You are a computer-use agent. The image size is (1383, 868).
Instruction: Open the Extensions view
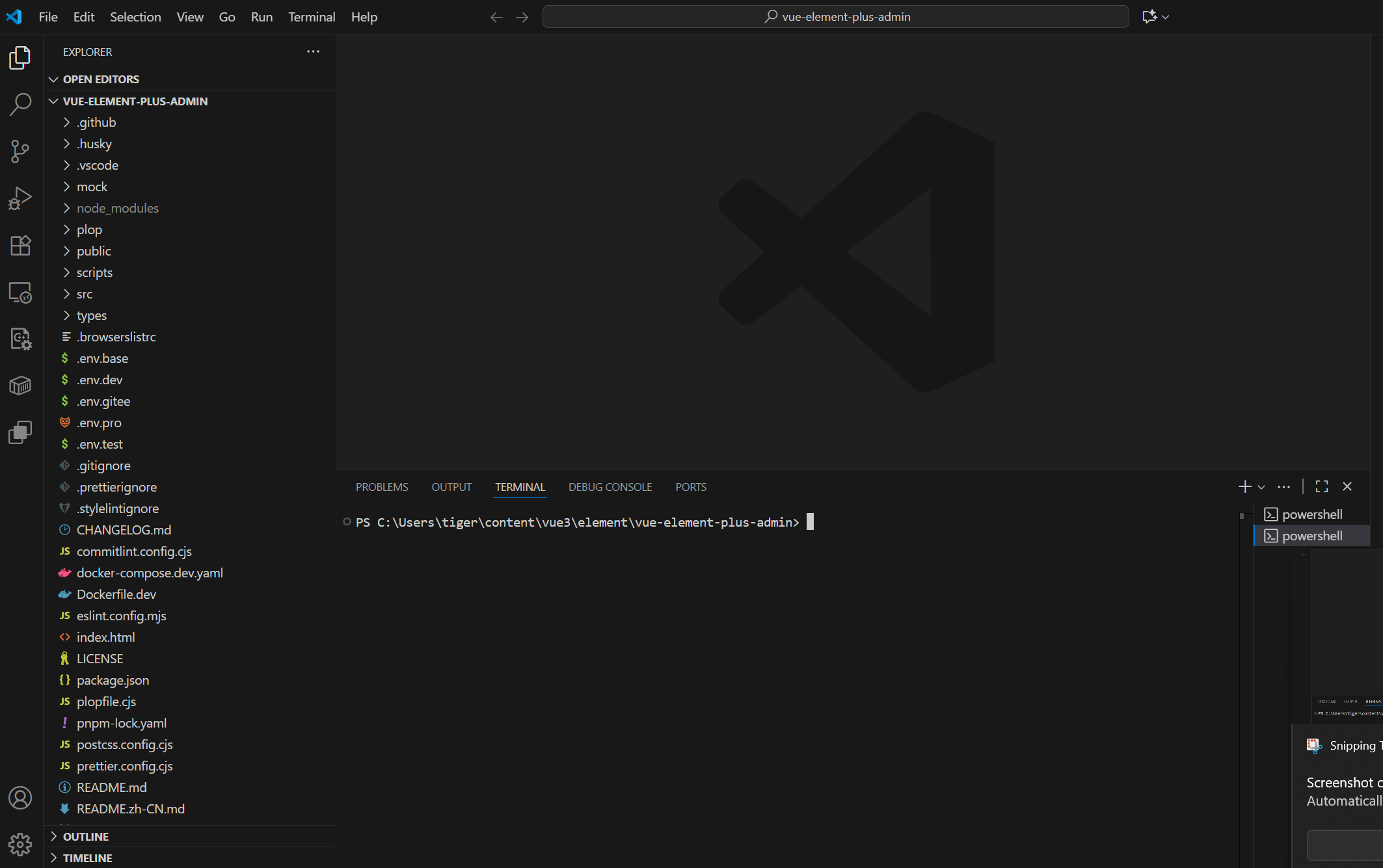tap(20, 245)
